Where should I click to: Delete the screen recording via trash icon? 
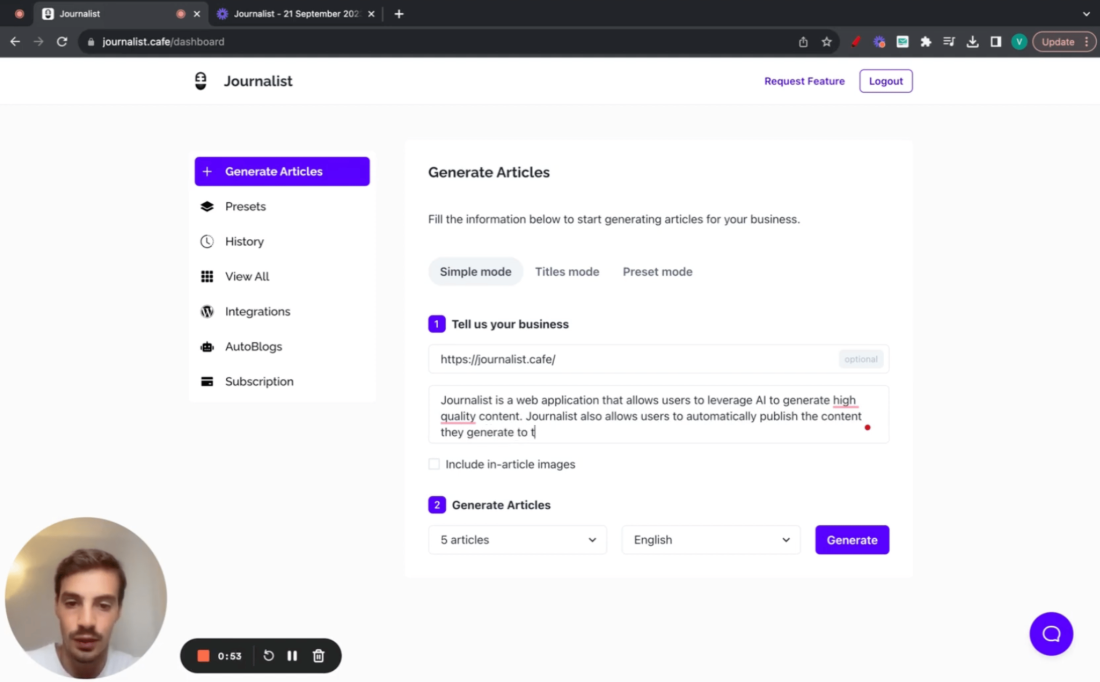[x=318, y=656]
